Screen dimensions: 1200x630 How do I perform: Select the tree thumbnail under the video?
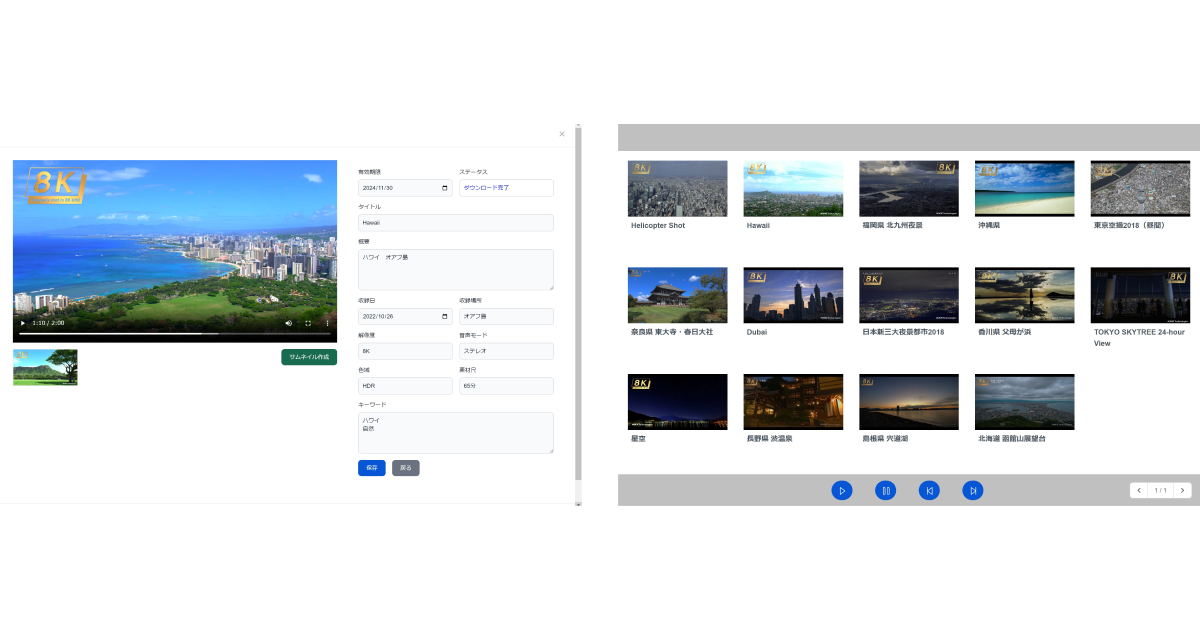click(x=45, y=367)
